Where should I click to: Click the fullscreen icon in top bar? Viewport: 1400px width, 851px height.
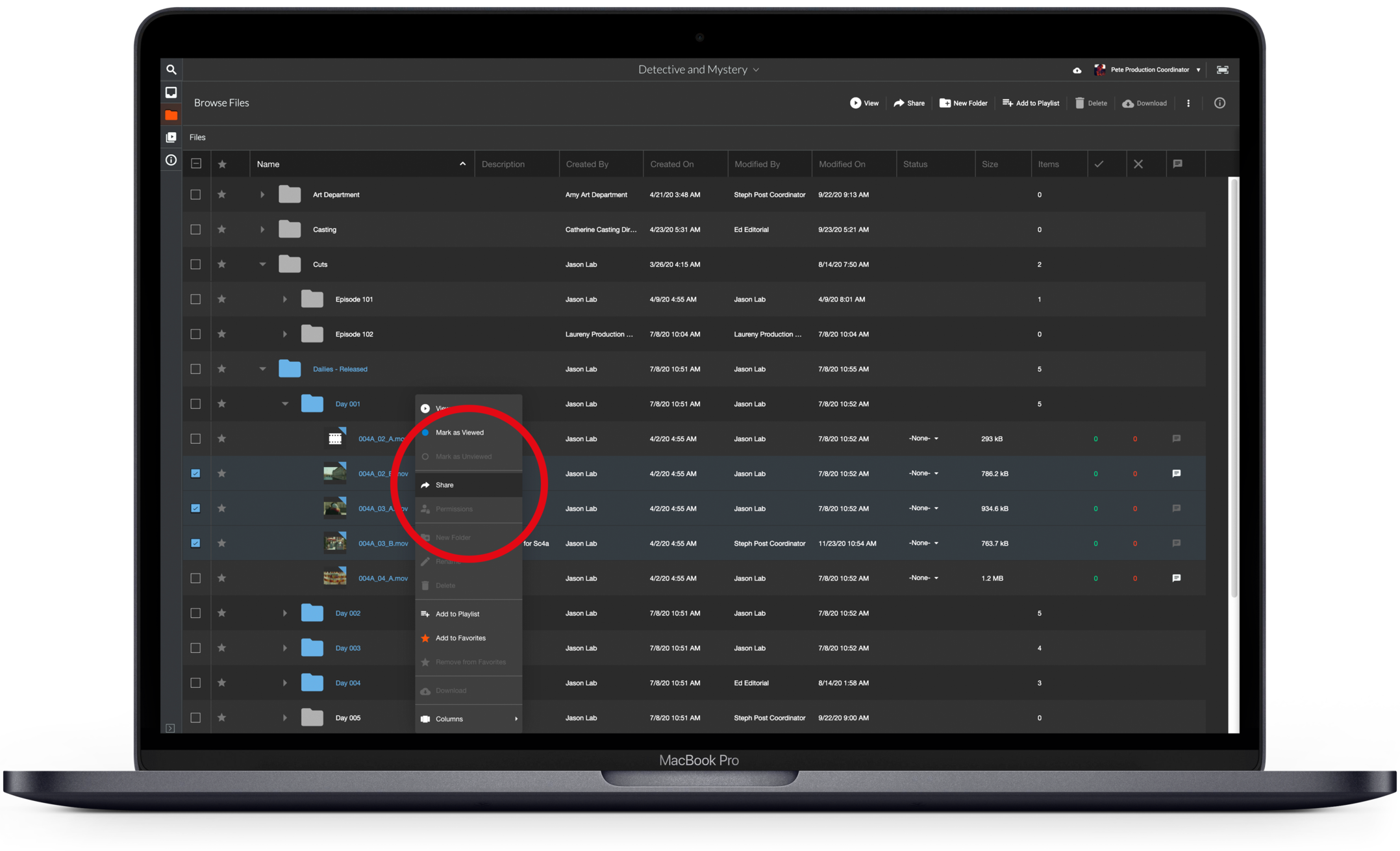tap(1222, 70)
